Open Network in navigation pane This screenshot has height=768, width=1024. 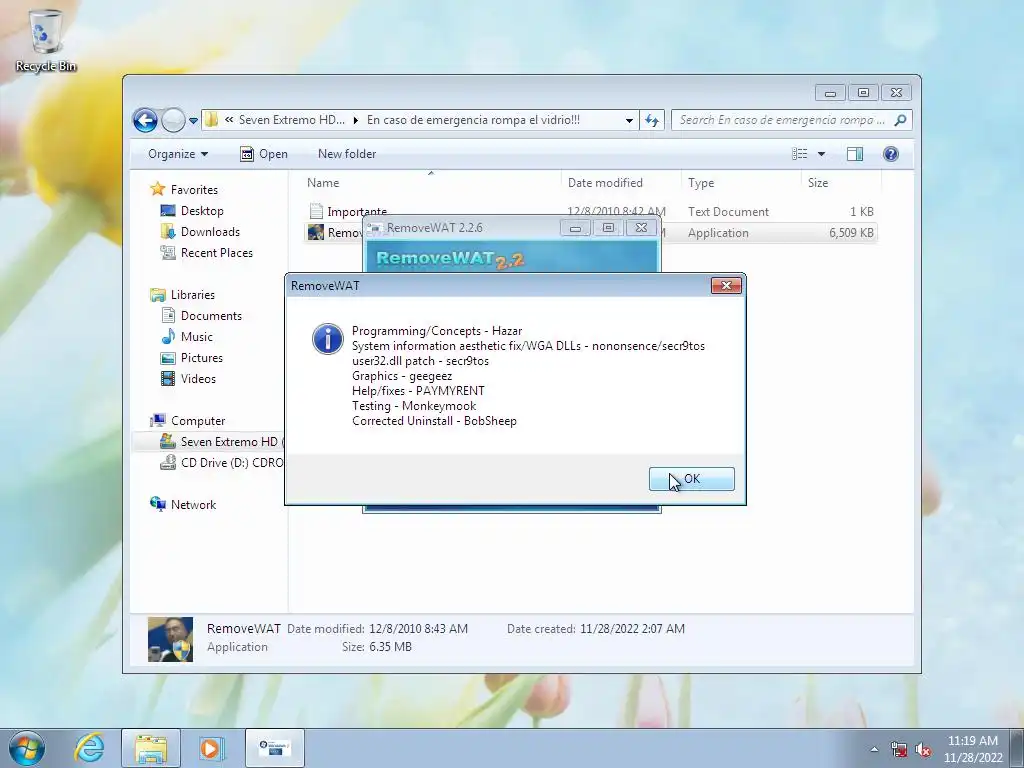click(x=193, y=505)
